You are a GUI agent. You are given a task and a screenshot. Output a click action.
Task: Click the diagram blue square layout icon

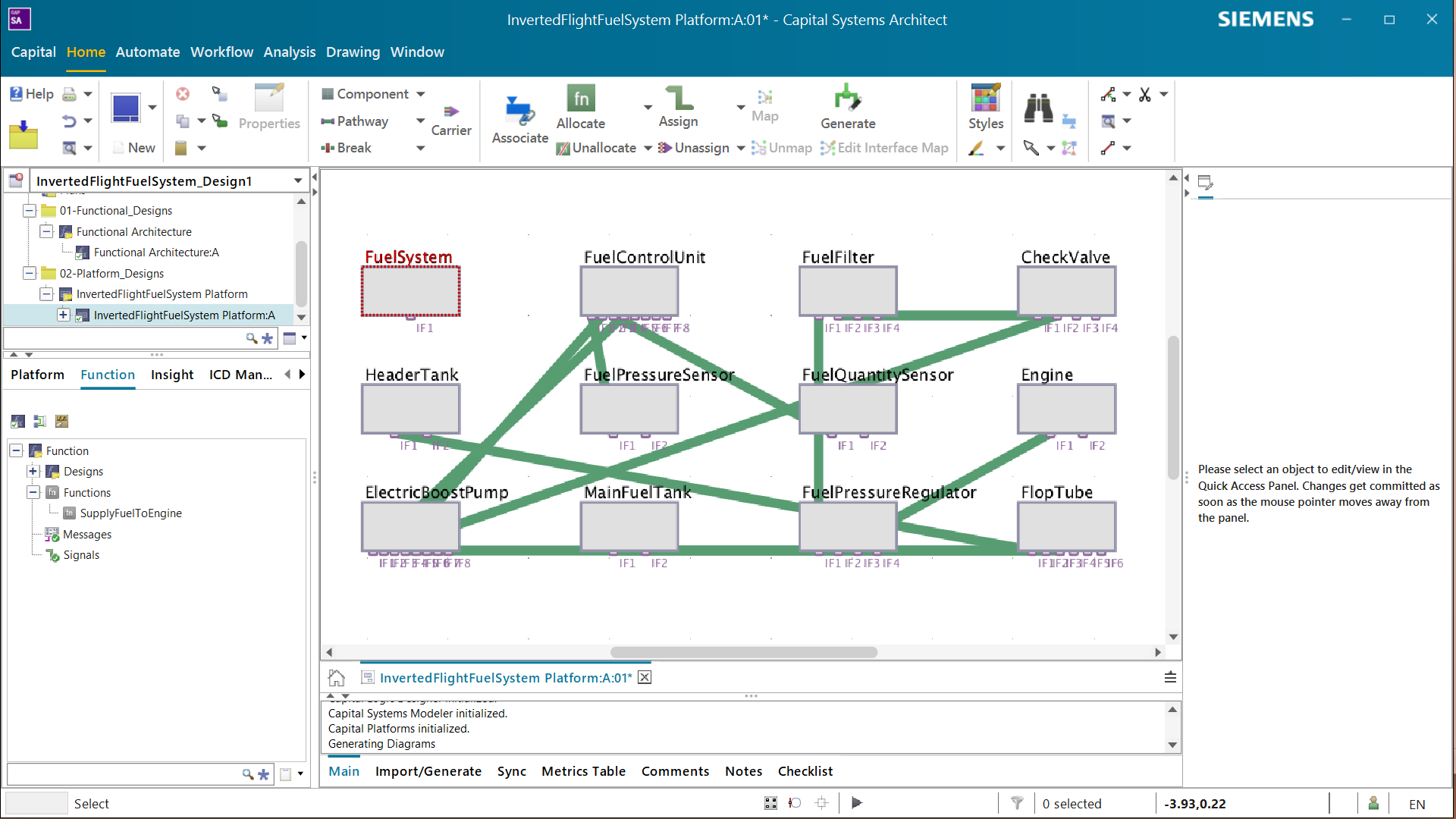click(x=126, y=108)
